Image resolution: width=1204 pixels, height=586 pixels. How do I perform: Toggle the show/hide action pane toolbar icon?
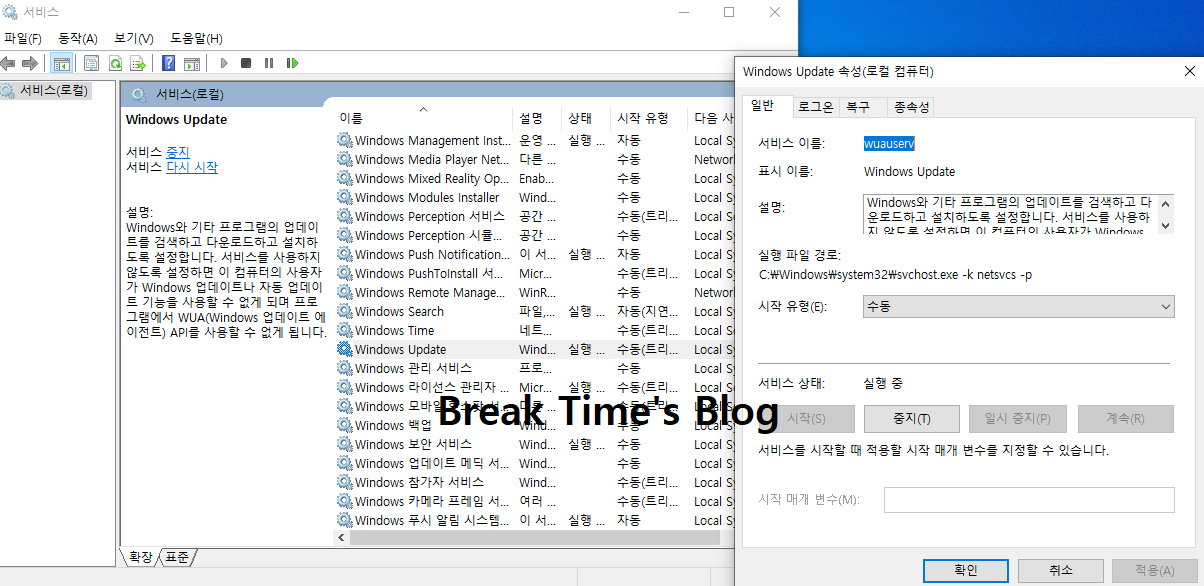[191, 63]
